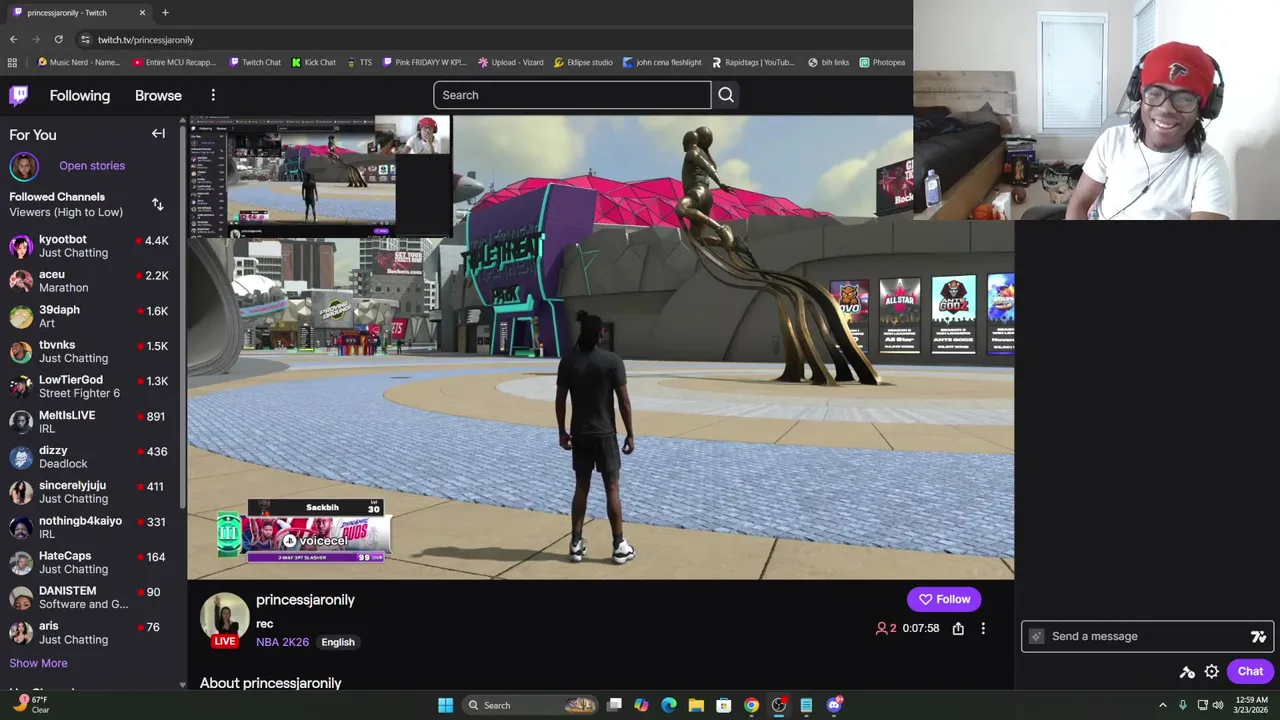
Task: Switch to the Browse tab
Action: (158, 96)
